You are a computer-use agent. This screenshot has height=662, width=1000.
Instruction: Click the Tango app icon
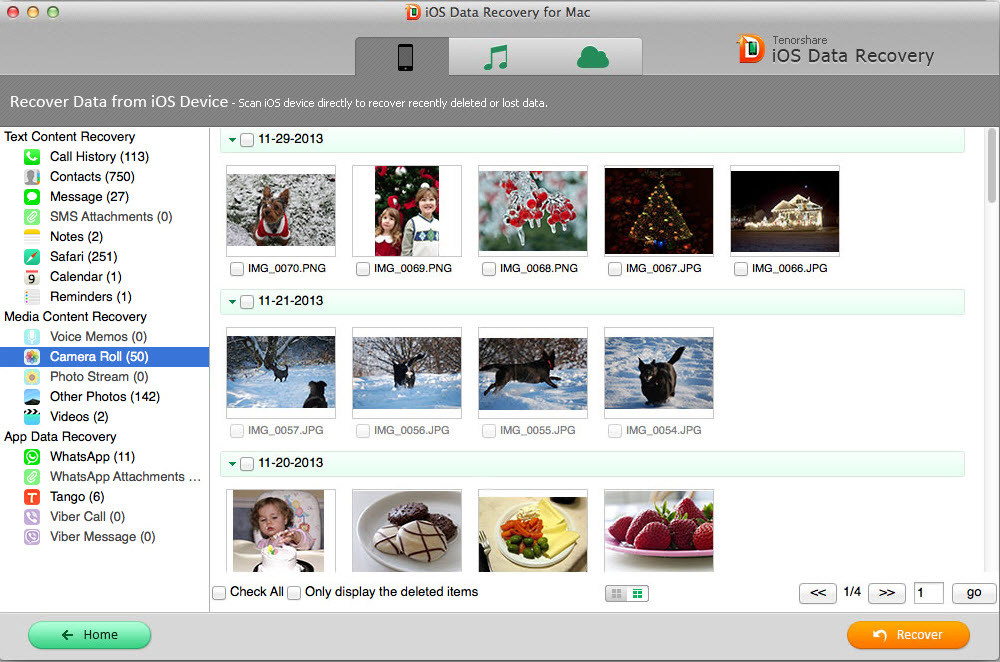point(32,497)
